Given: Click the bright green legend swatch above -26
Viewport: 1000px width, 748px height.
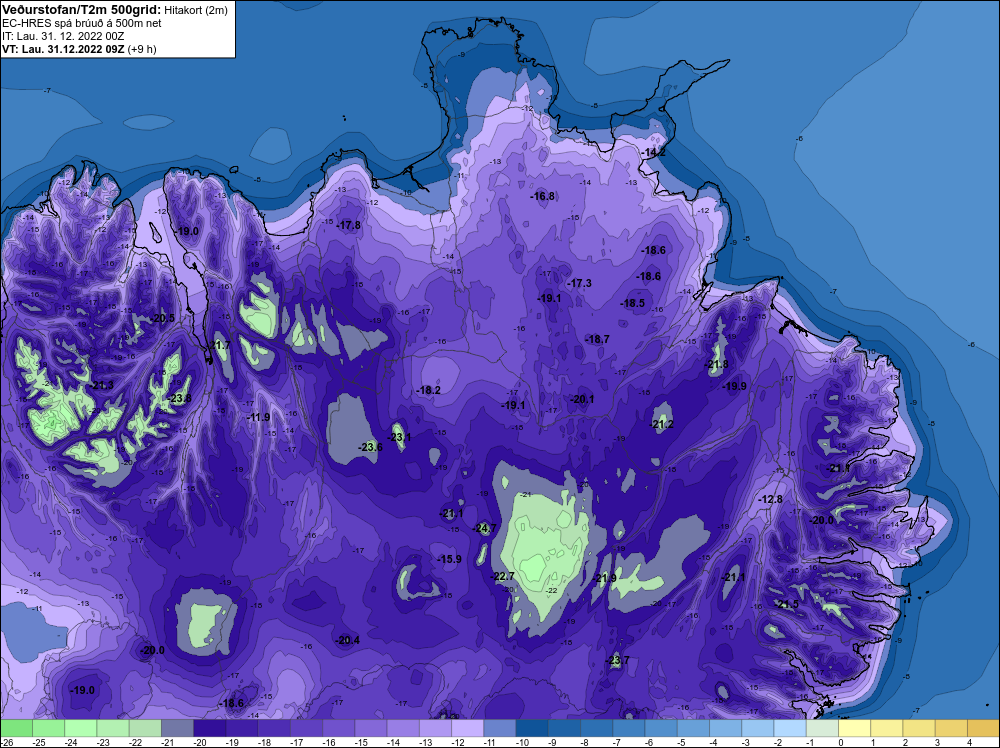Looking at the screenshot, I should [17, 728].
